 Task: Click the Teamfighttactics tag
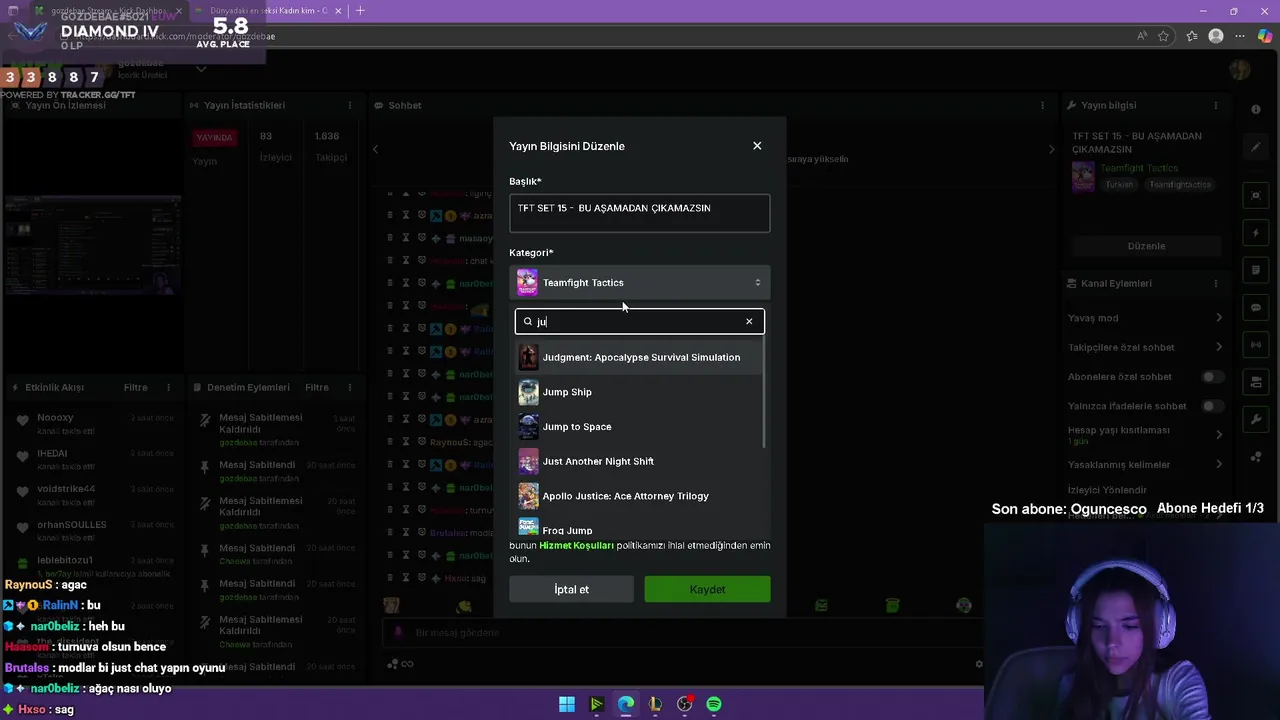click(1179, 185)
